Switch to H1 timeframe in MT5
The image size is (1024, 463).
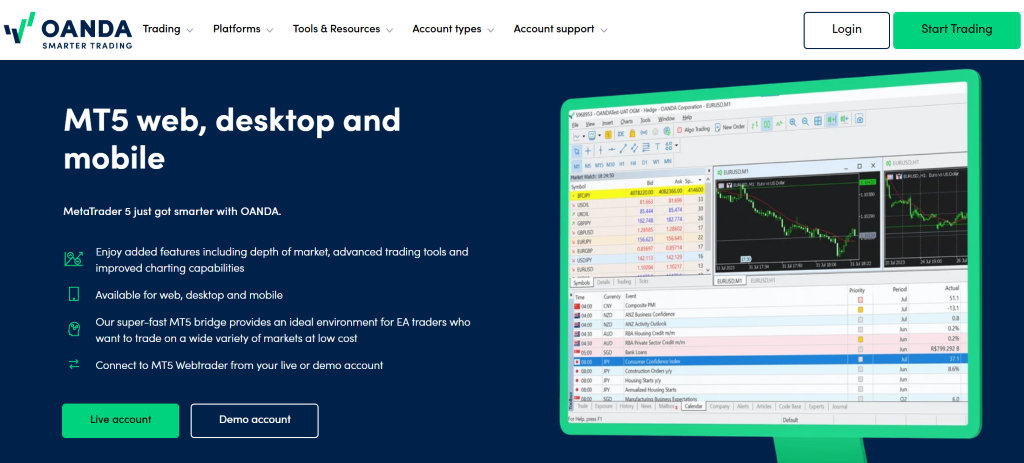point(622,164)
